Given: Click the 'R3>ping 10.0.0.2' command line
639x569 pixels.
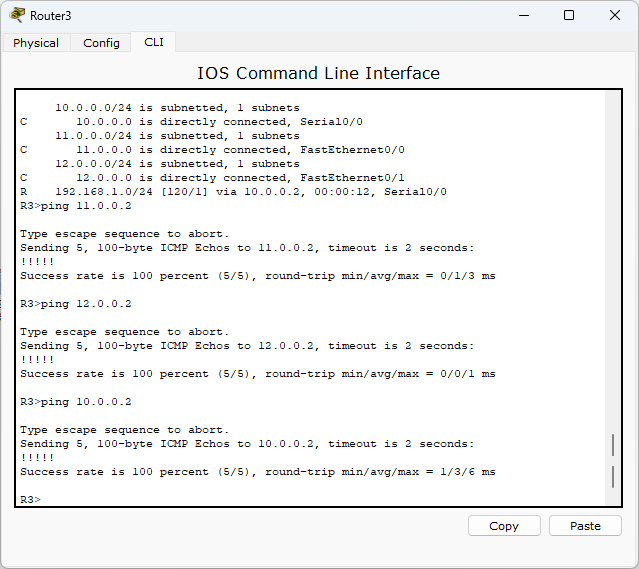Looking at the screenshot, I should click(x=76, y=402).
